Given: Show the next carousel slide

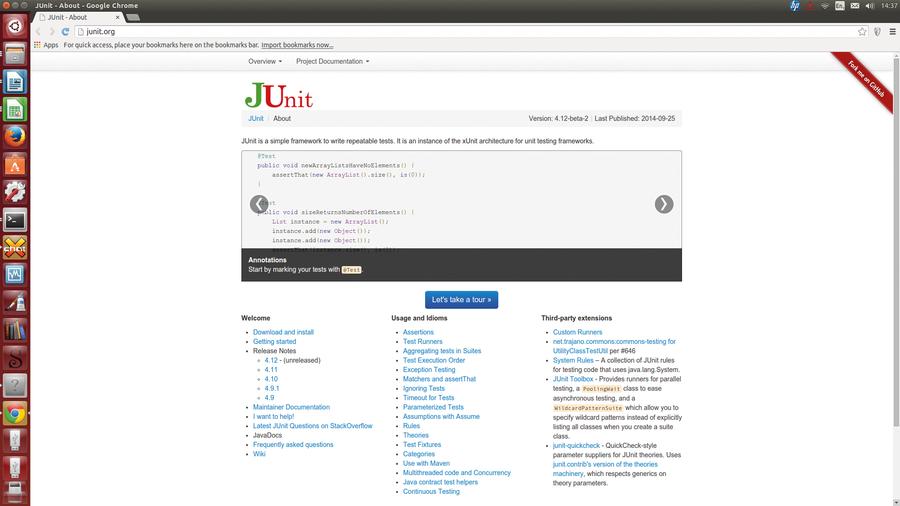Looking at the screenshot, I should pyautogui.click(x=664, y=204).
